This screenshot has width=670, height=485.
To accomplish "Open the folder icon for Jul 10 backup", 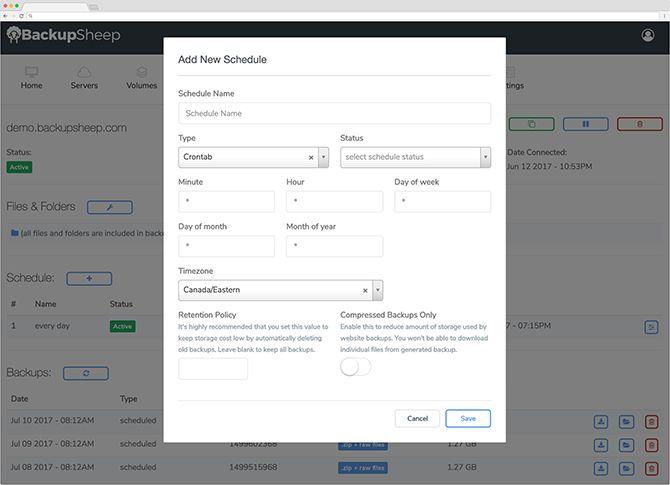I will 626,422.
